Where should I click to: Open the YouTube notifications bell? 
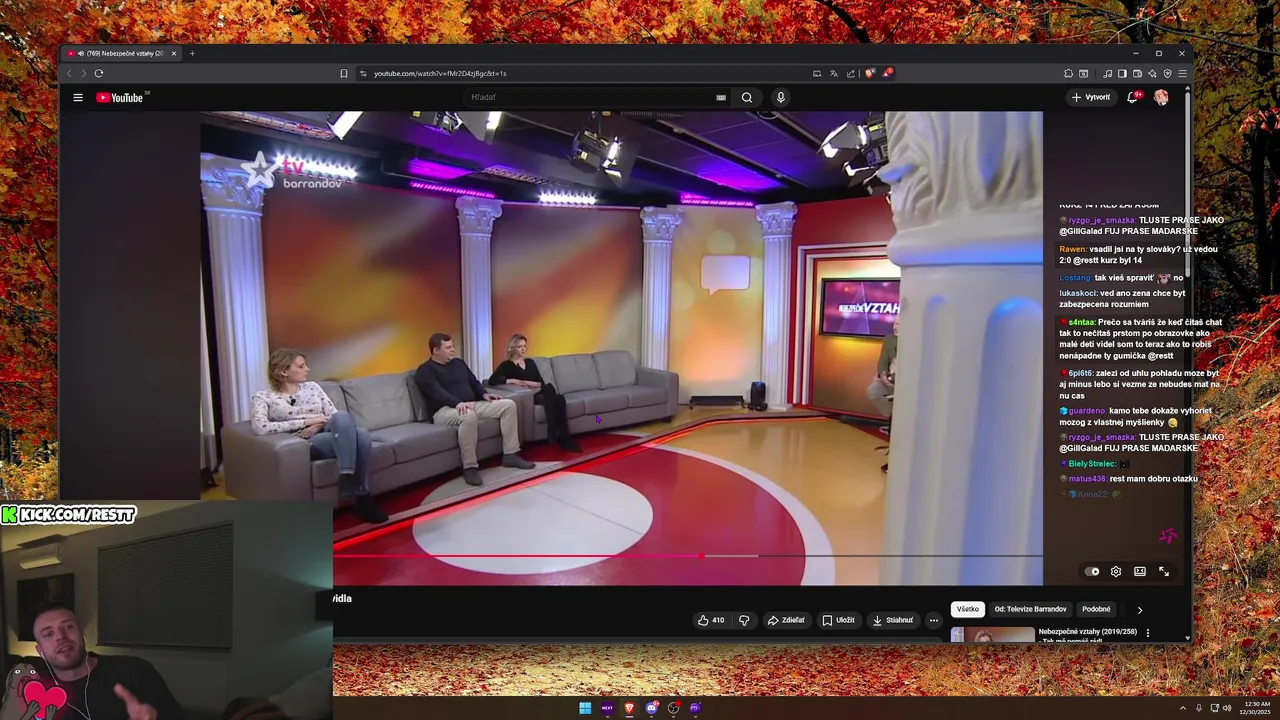point(1132,97)
